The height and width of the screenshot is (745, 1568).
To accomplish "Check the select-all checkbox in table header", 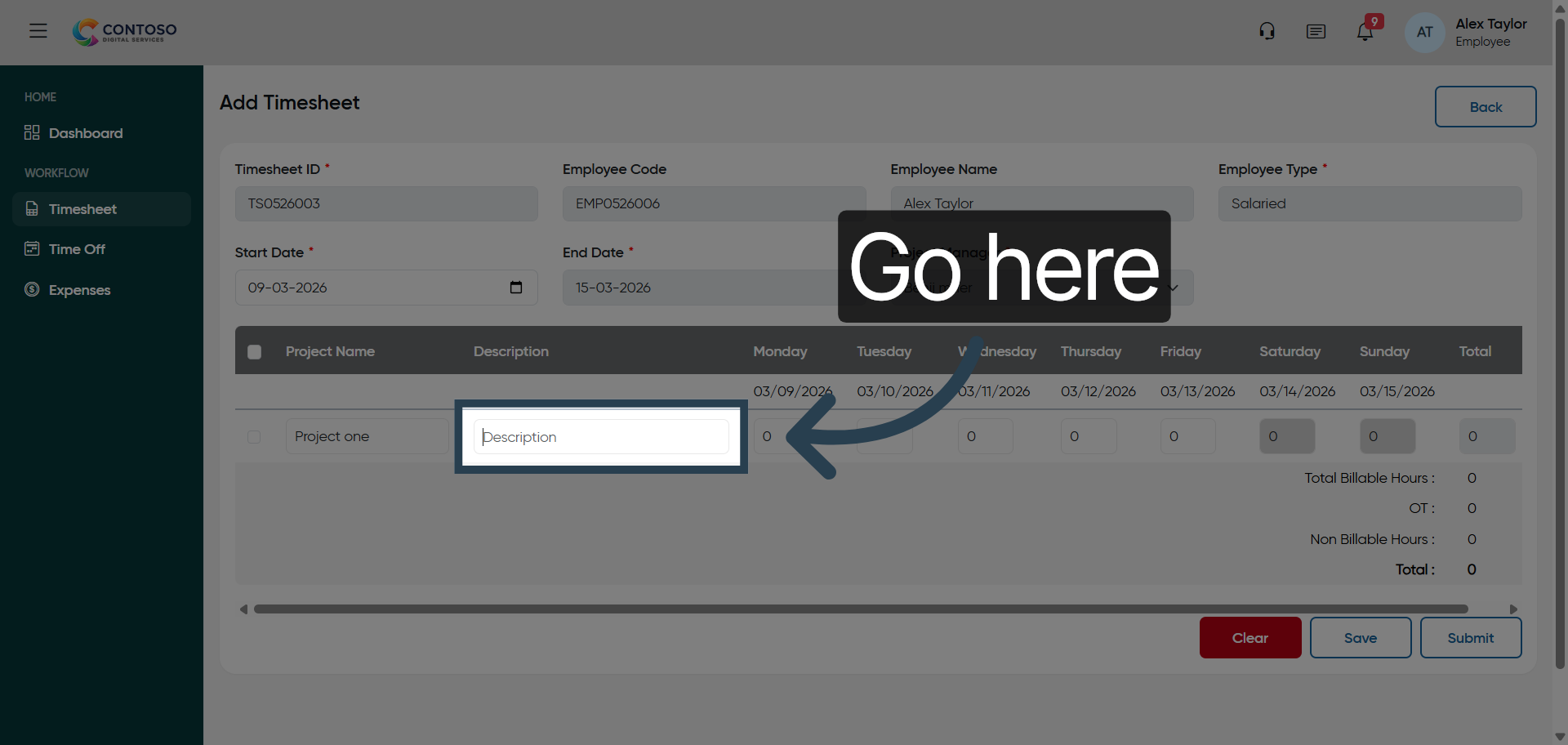I will [254, 352].
